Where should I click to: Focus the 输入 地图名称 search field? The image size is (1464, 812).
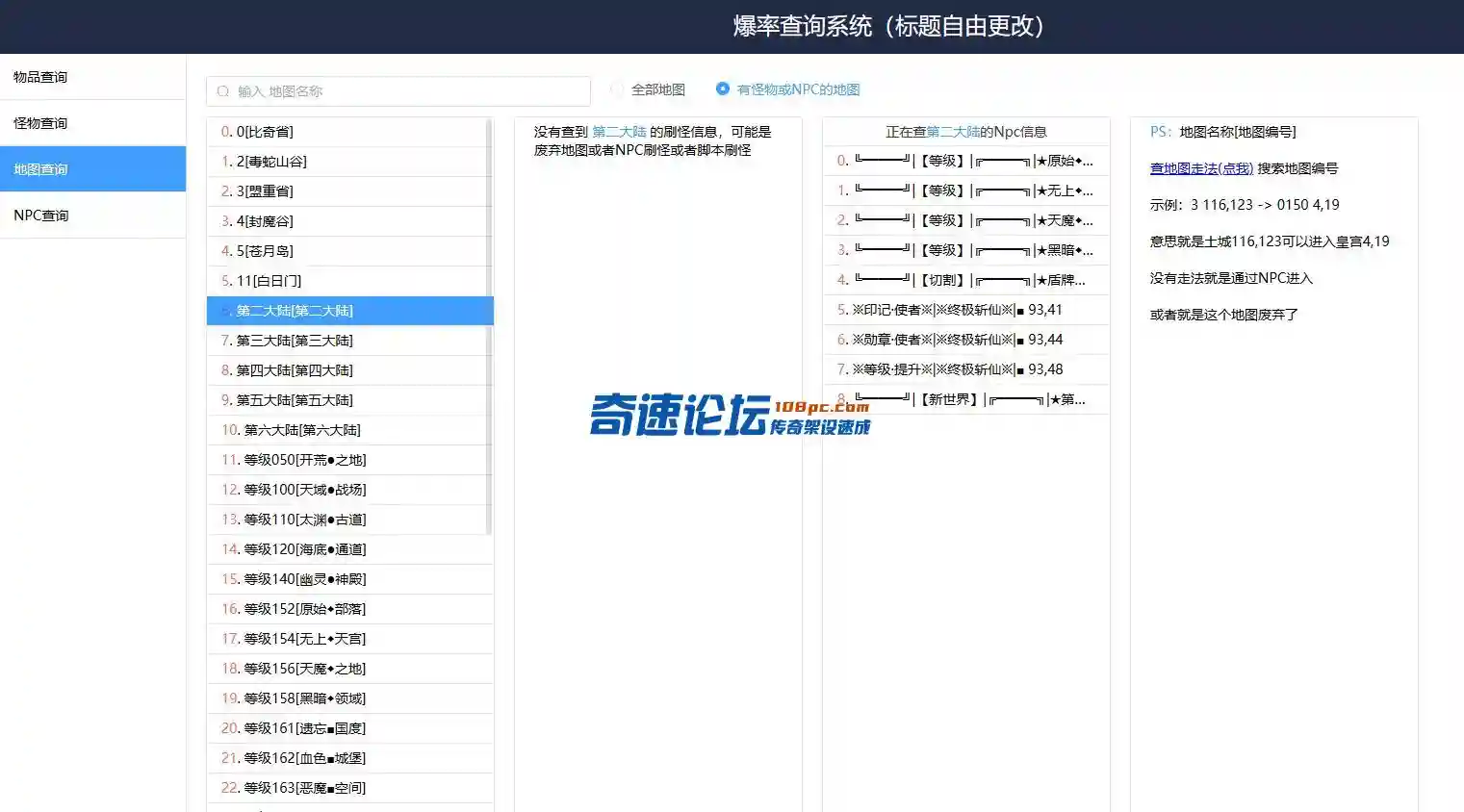(398, 91)
